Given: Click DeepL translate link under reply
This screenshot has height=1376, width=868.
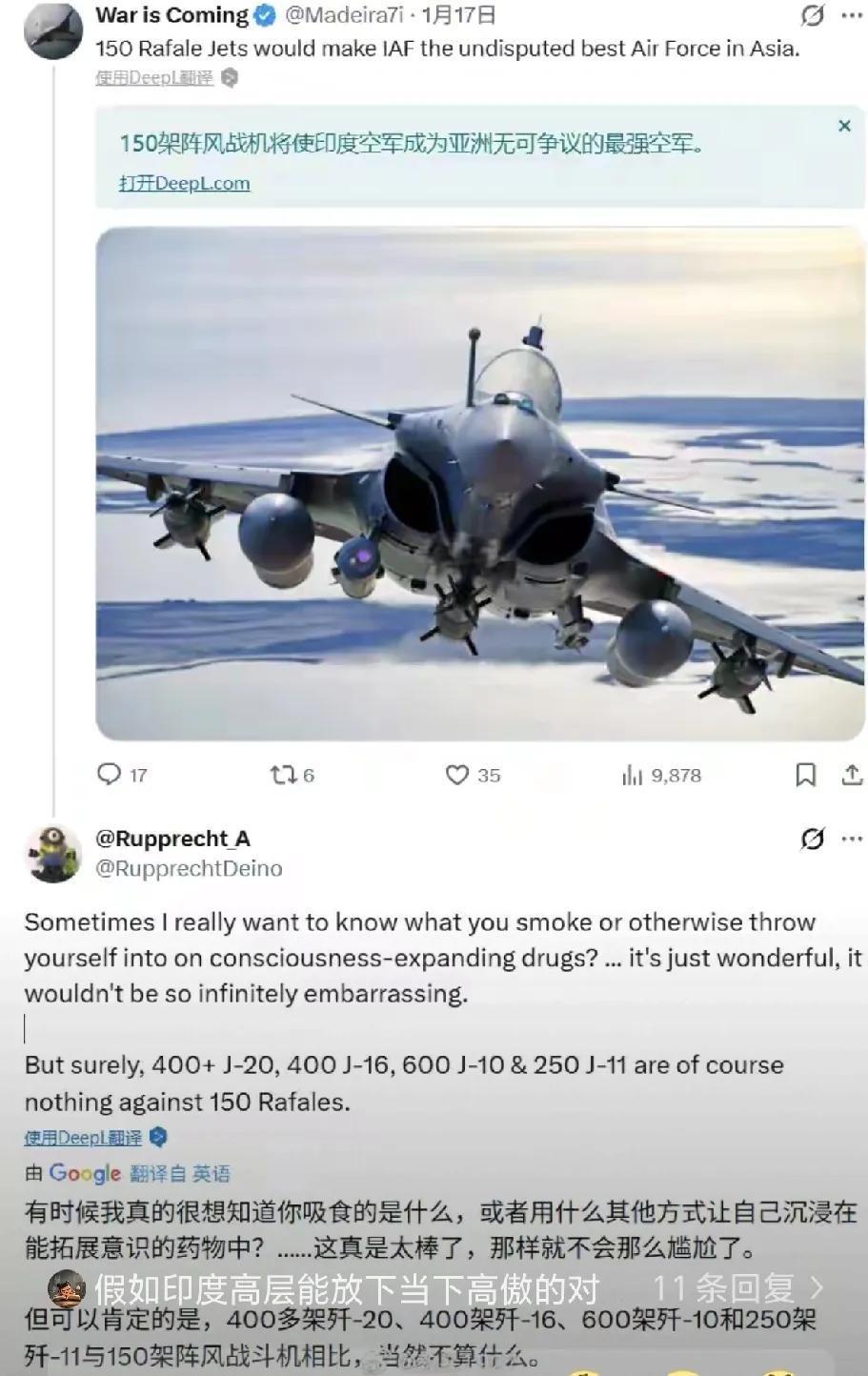Looking at the screenshot, I should [x=84, y=1137].
